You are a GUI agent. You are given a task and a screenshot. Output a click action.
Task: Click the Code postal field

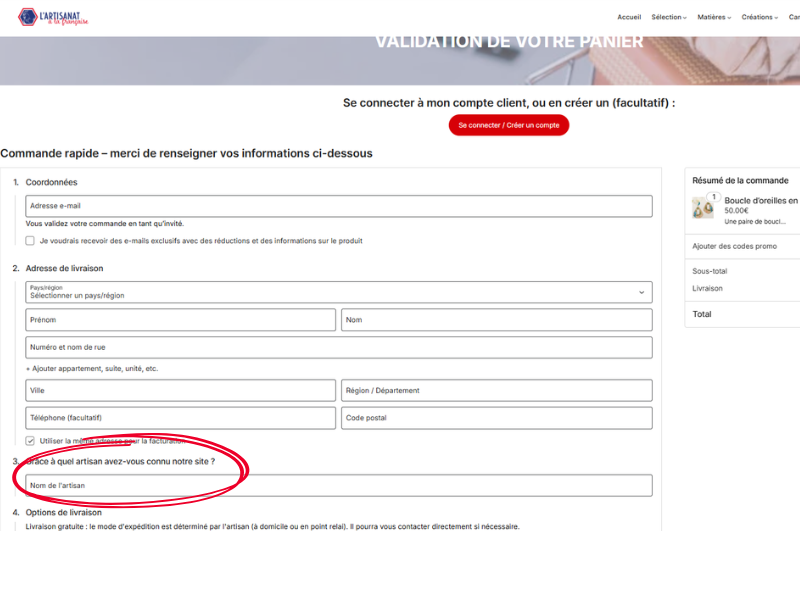(x=496, y=418)
